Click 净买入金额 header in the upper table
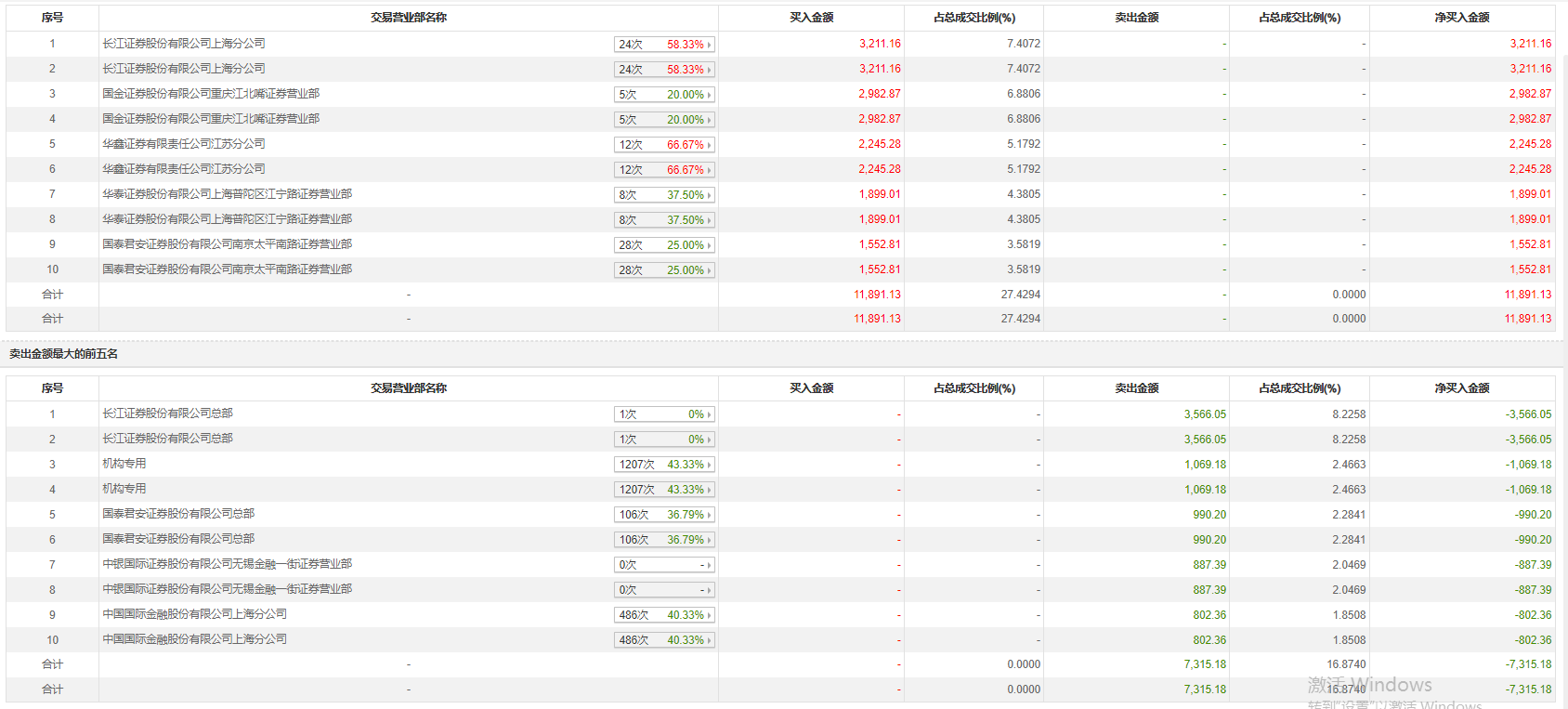 coord(1462,18)
